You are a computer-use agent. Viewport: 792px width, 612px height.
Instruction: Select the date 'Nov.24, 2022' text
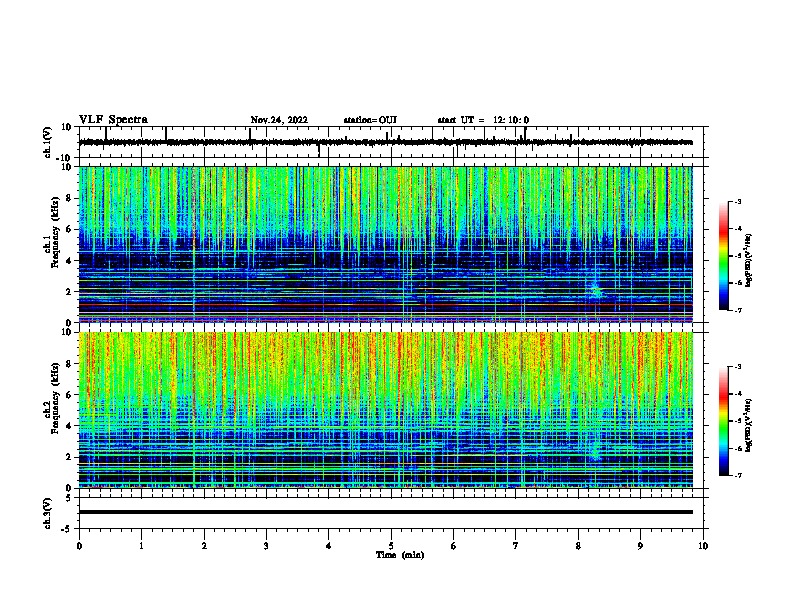pos(279,120)
